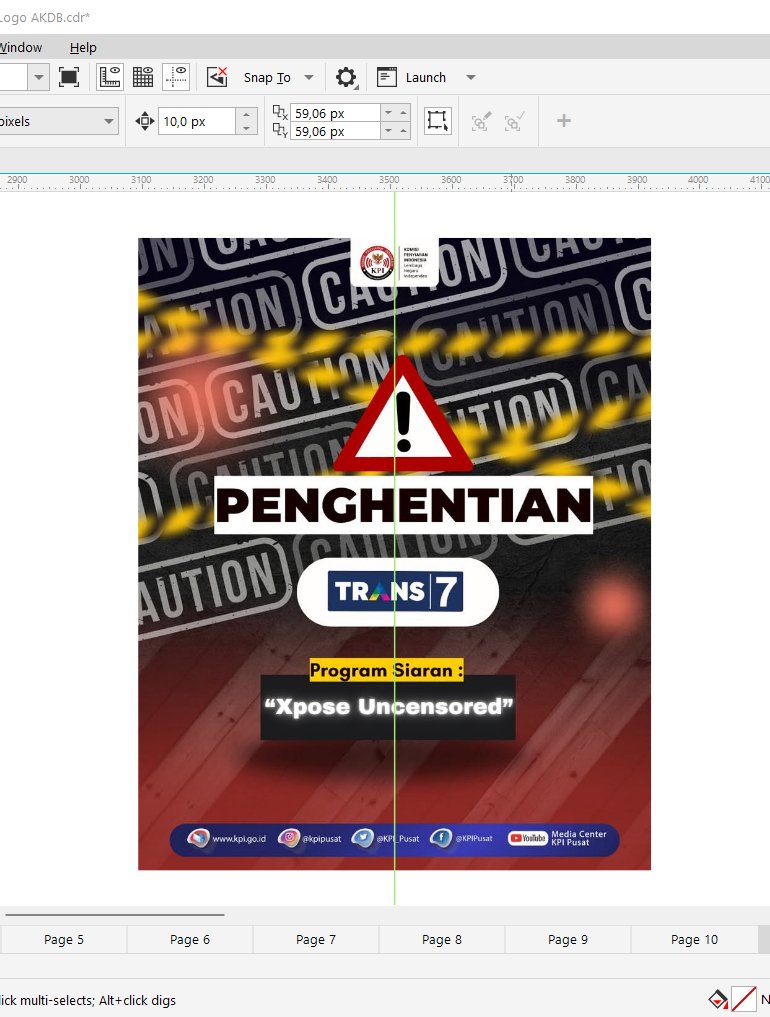Expand the Launch dropdown arrow
Screen dimensions: 770x1017
pos(471,78)
